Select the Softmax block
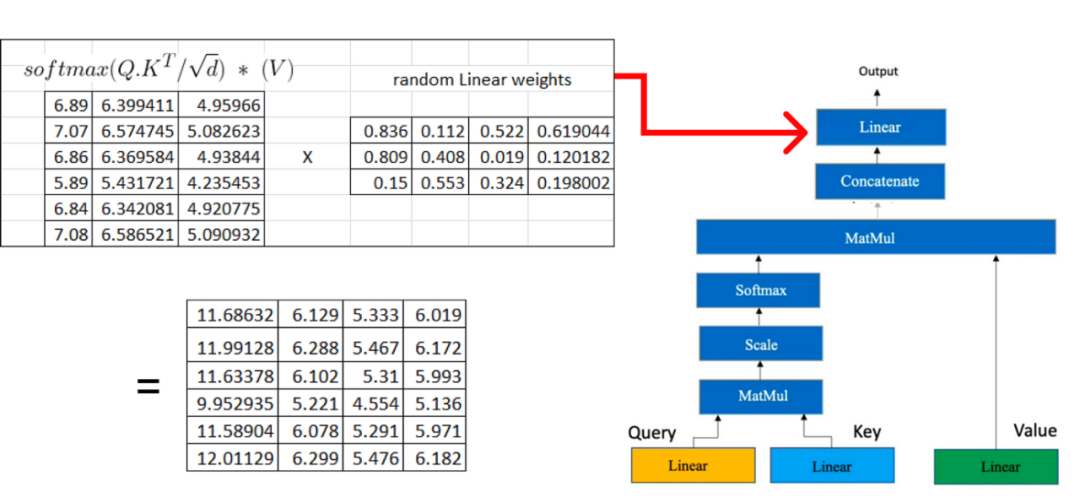The image size is (1080, 498). [758, 290]
